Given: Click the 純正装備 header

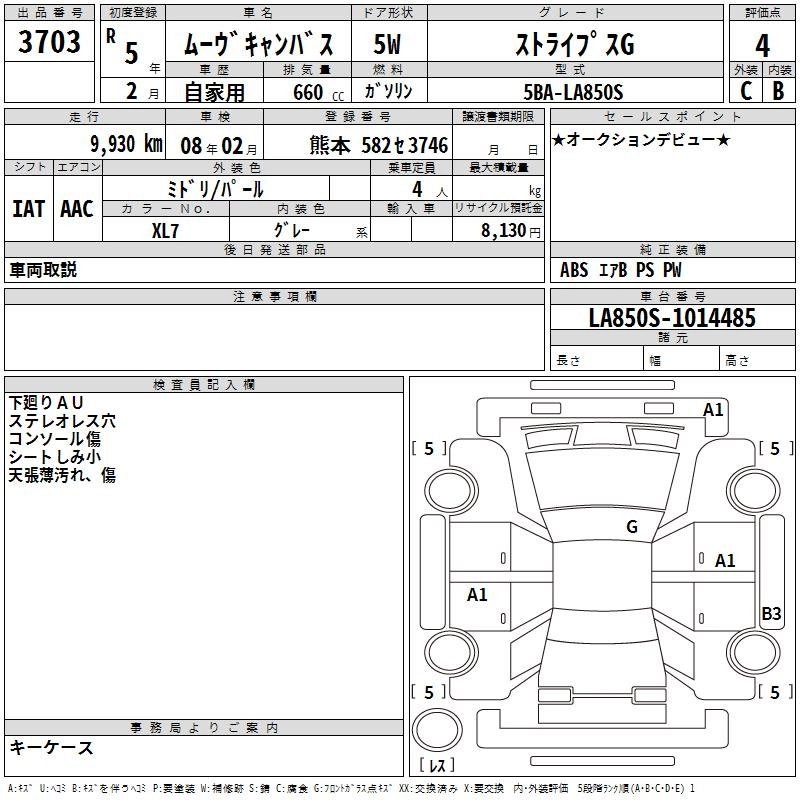Looking at the screenshot, I should pos(673,249).
